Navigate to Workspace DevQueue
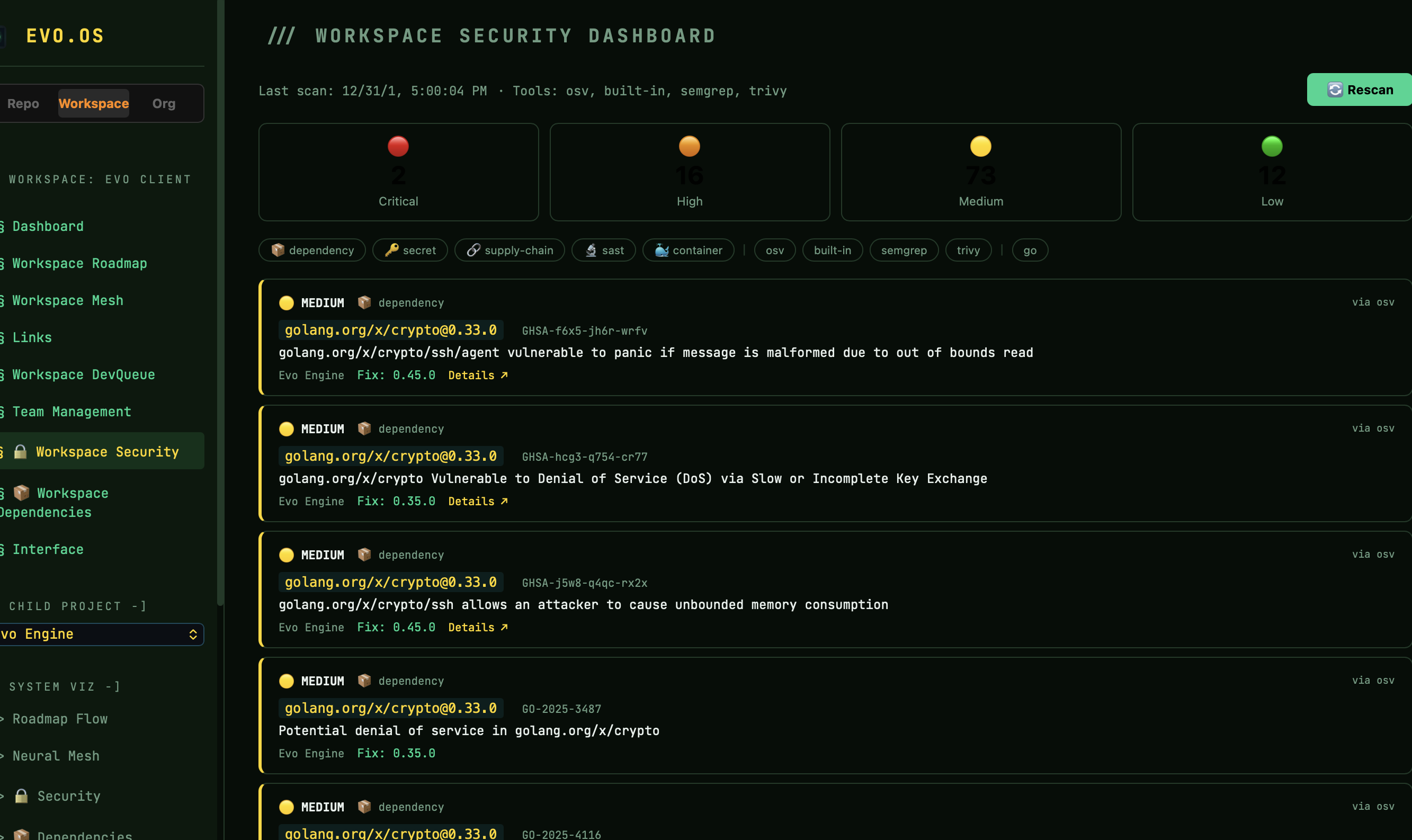1412x840 pixels. tap(84, 375)
